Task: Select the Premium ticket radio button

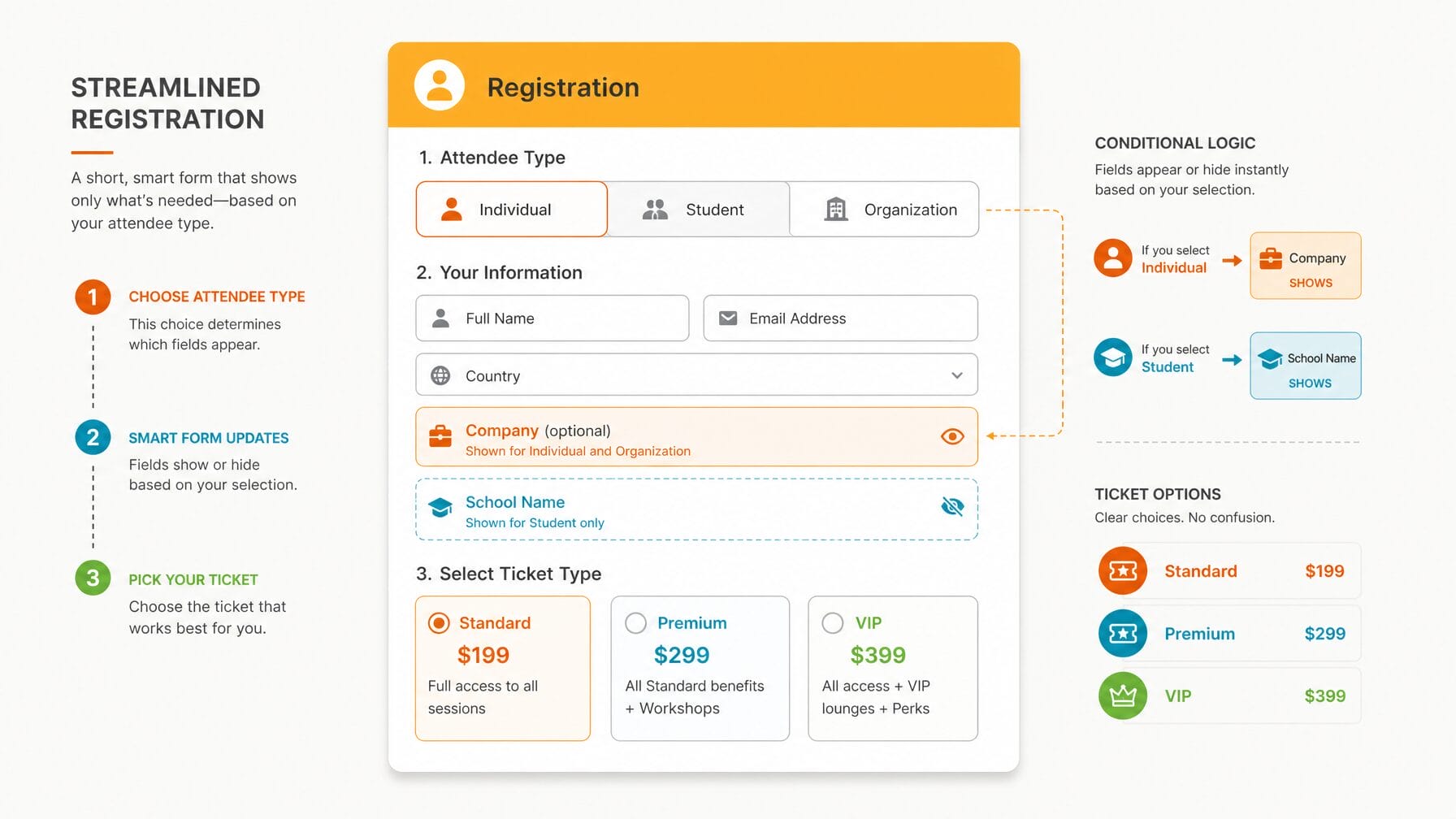Action: 635,623
